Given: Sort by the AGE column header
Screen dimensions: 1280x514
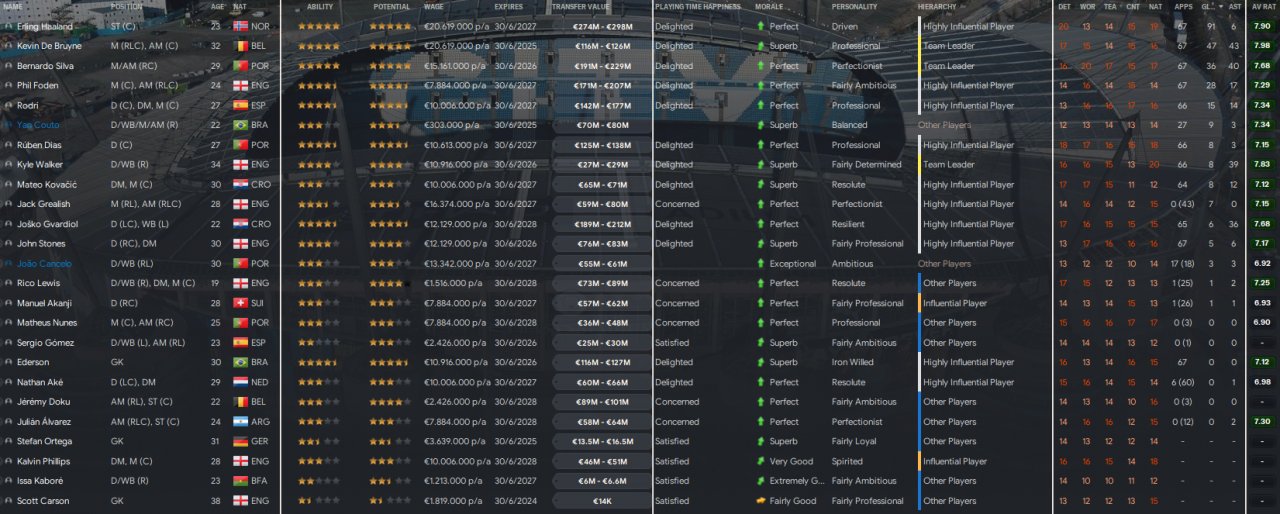Looking at the screenshot, I should [218, 6].
